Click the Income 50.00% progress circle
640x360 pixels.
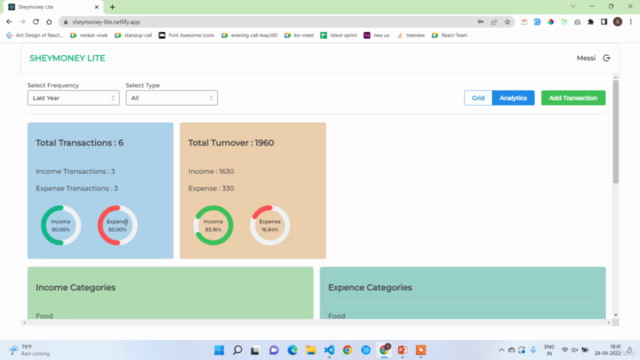tap(61, 225)
